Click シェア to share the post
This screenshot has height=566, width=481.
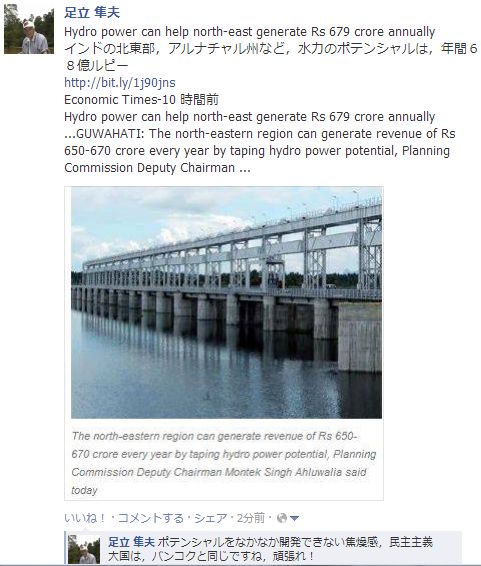(210, 518)
